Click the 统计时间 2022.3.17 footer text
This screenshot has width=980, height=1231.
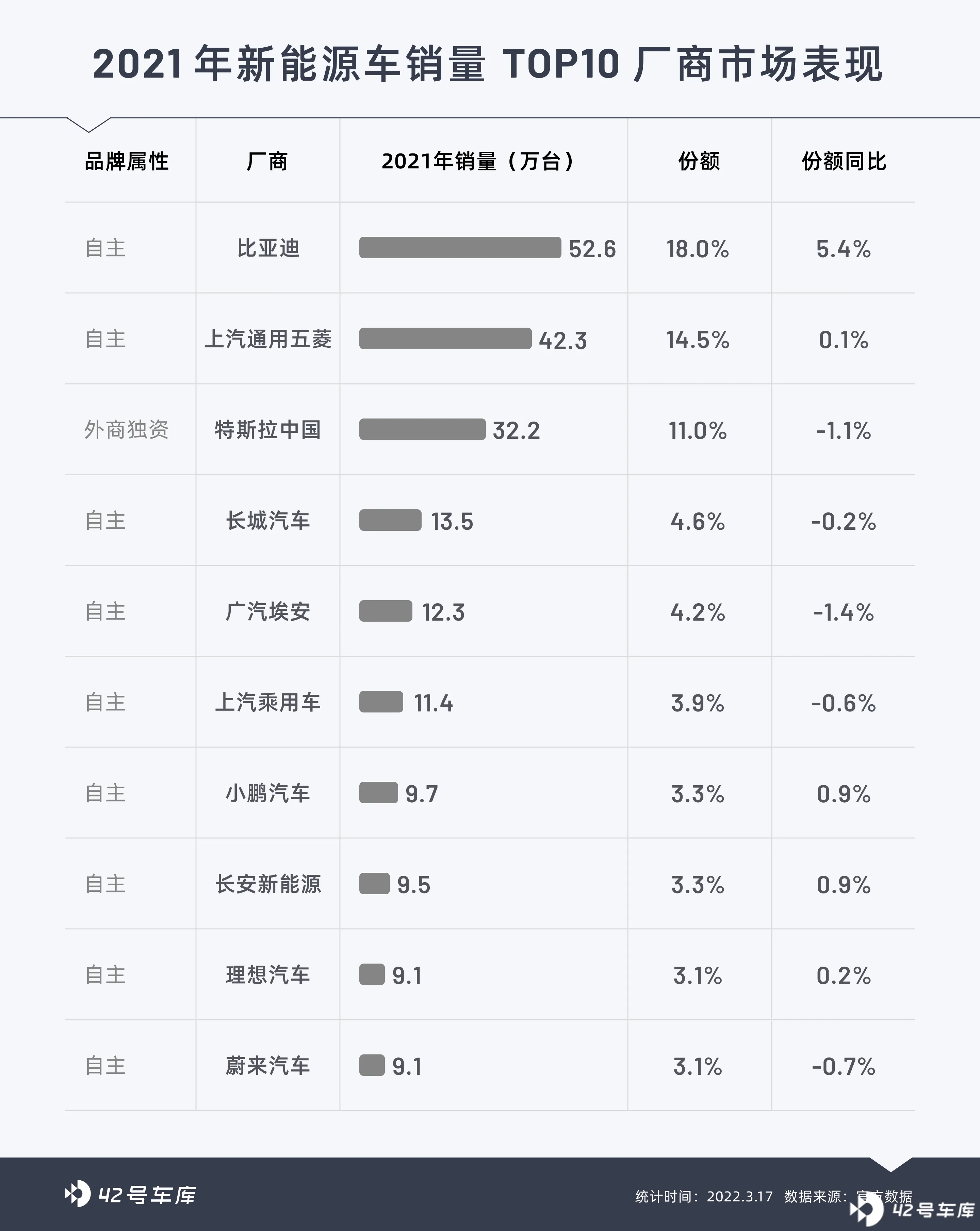704,1196
